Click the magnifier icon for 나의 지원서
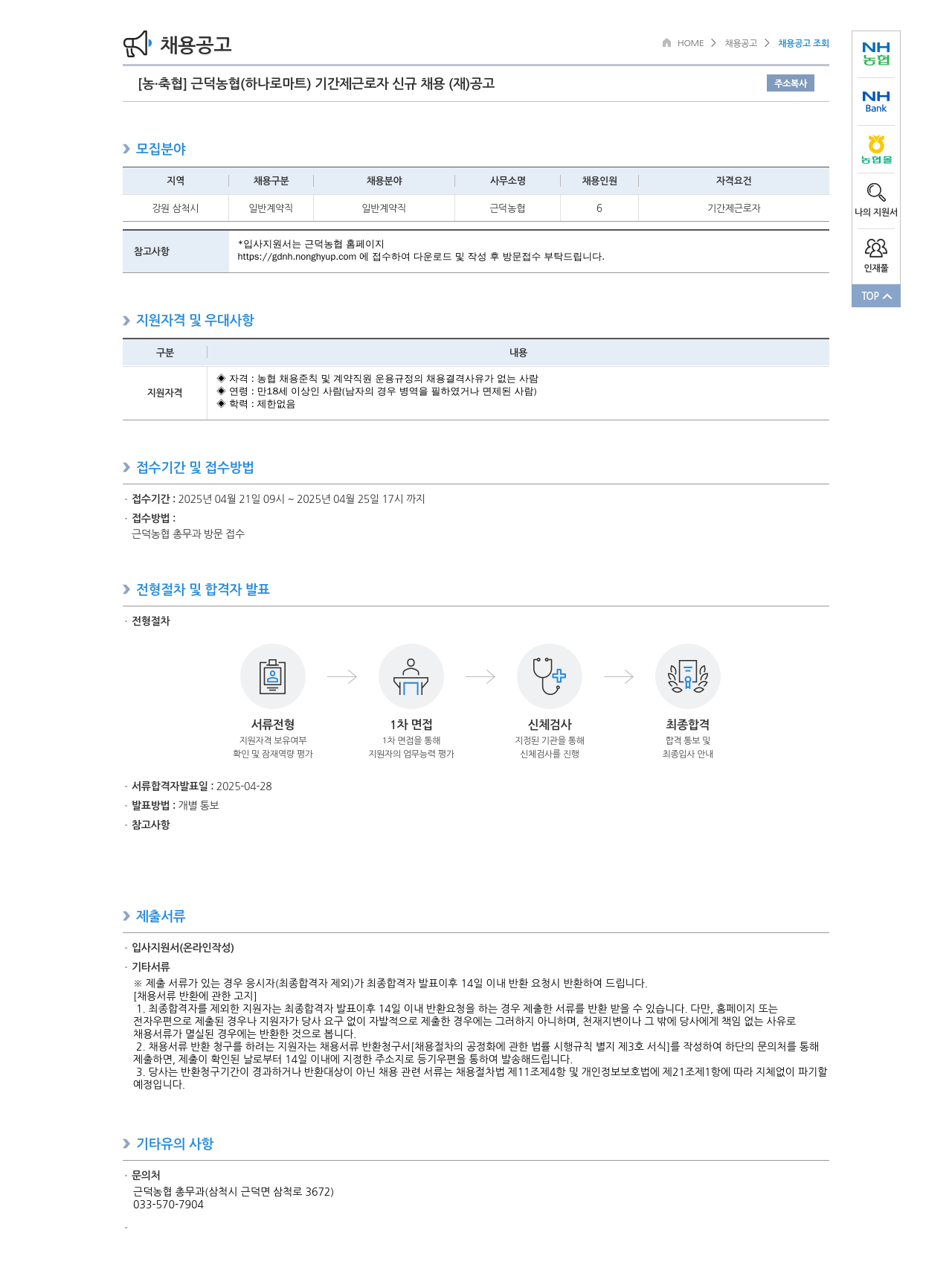 876,193
